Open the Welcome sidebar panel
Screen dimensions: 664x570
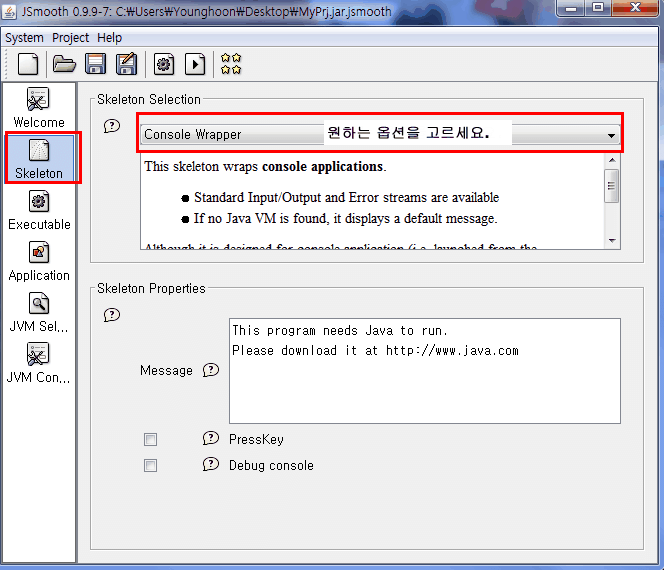click(39, 108)
